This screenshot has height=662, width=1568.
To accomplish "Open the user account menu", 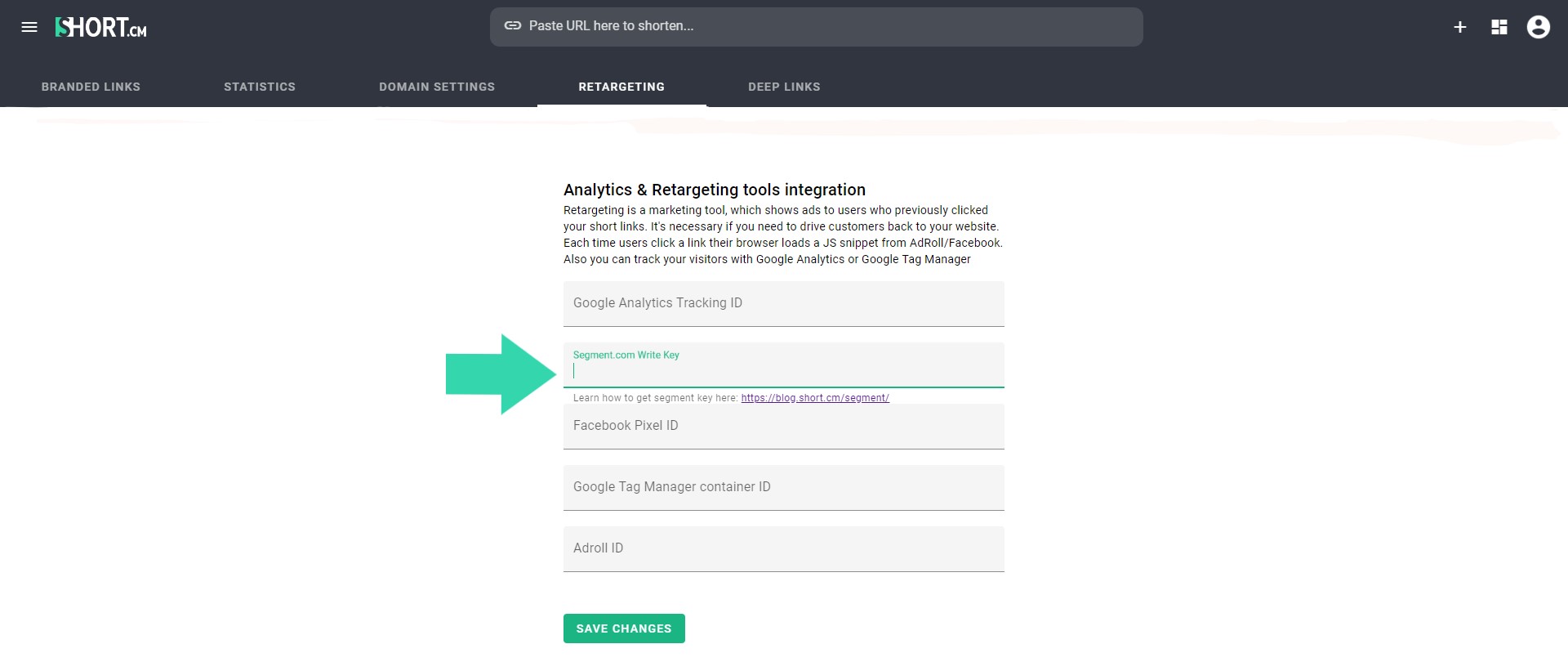I will [x=1539, y=28].
